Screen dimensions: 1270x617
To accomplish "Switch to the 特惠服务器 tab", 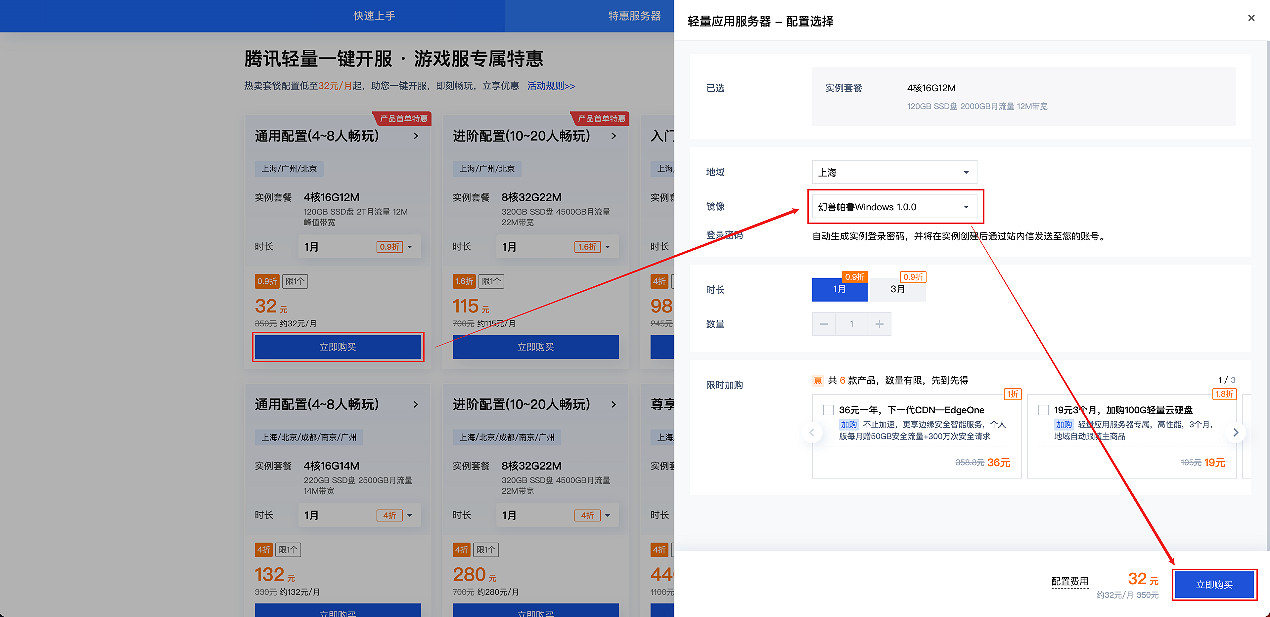I will pyautogui.click(x=635, y=16).
